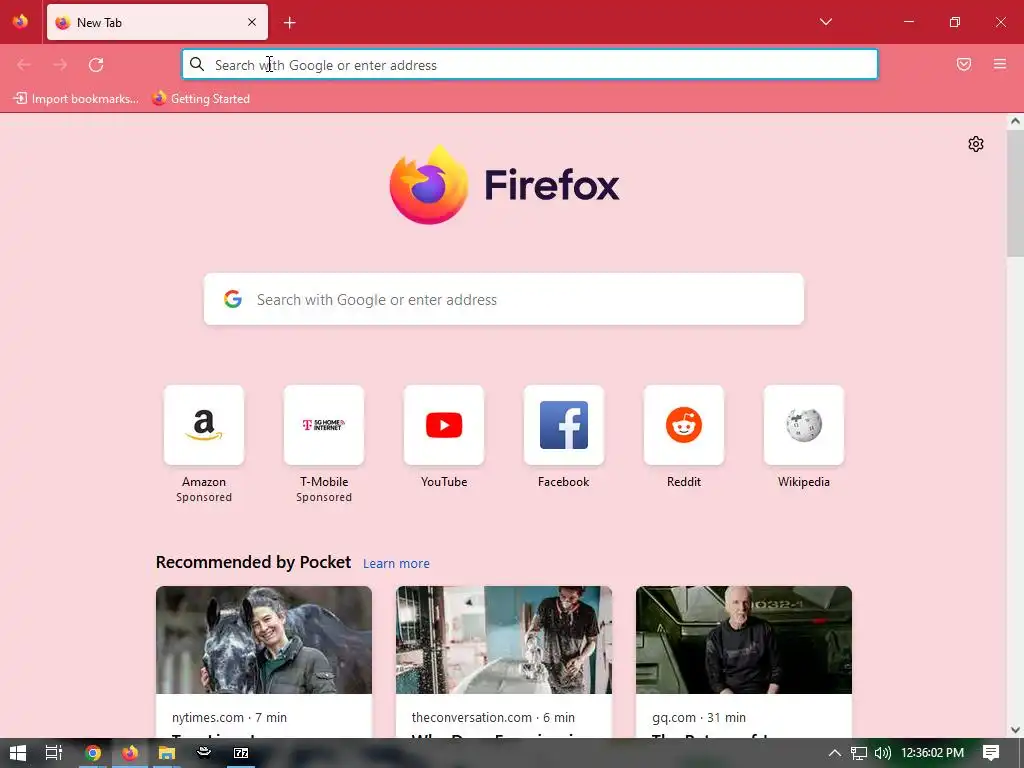The image size is (1024, 768).
Task: Click the theconversation.com · 6 min source text
Action: [x=493, y=717]
